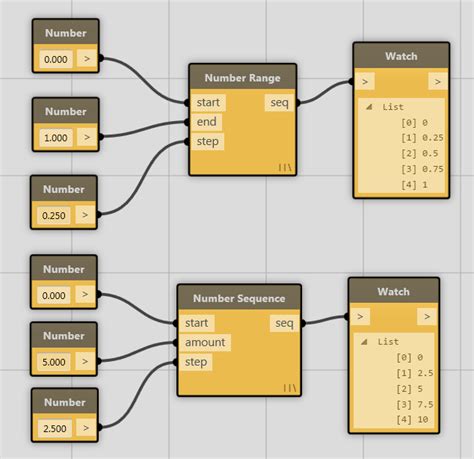Viewport: 474px width, 459px height.
Task: Select list item [1] 0.25
Action: (422, 138)
